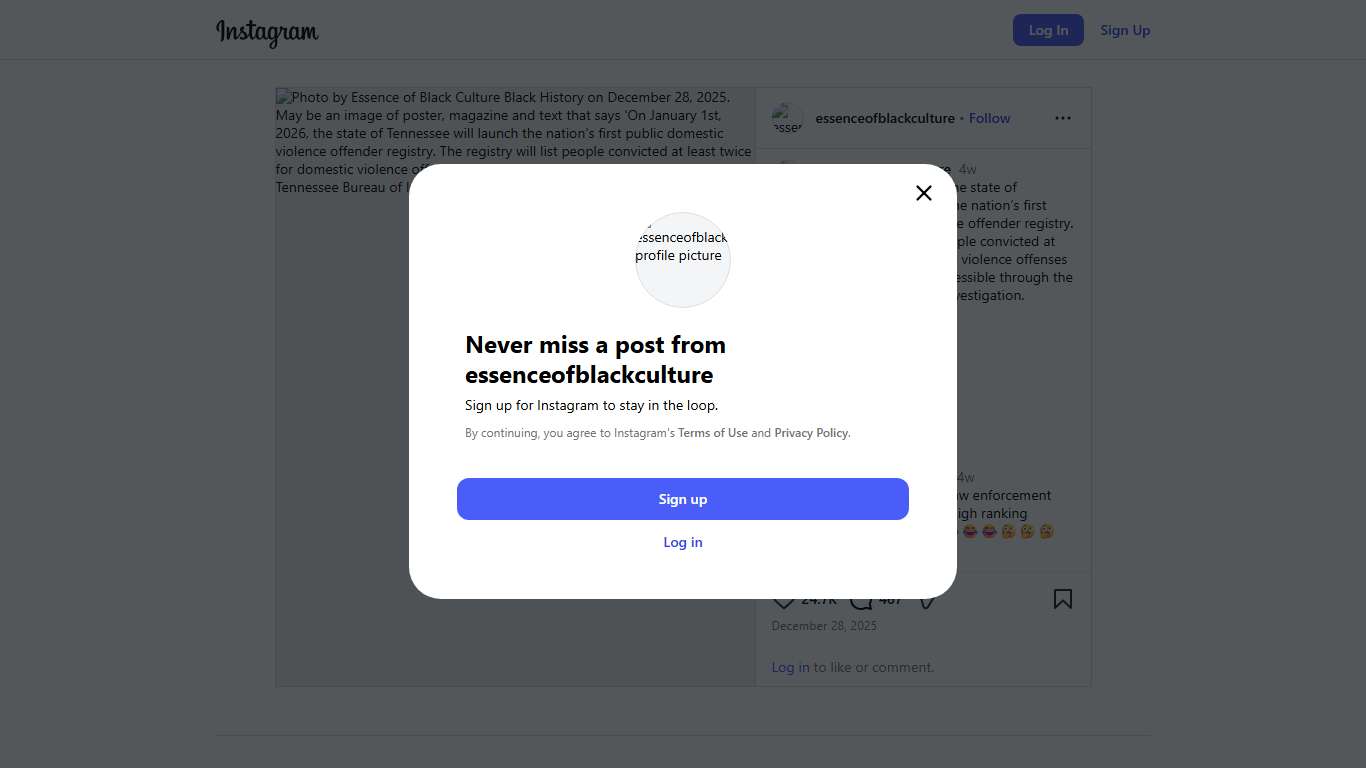This screenshot has height=768, width=1366.
Task: Click Log in to like or comment
Action: pyautogui.click(x=790, y=667)
